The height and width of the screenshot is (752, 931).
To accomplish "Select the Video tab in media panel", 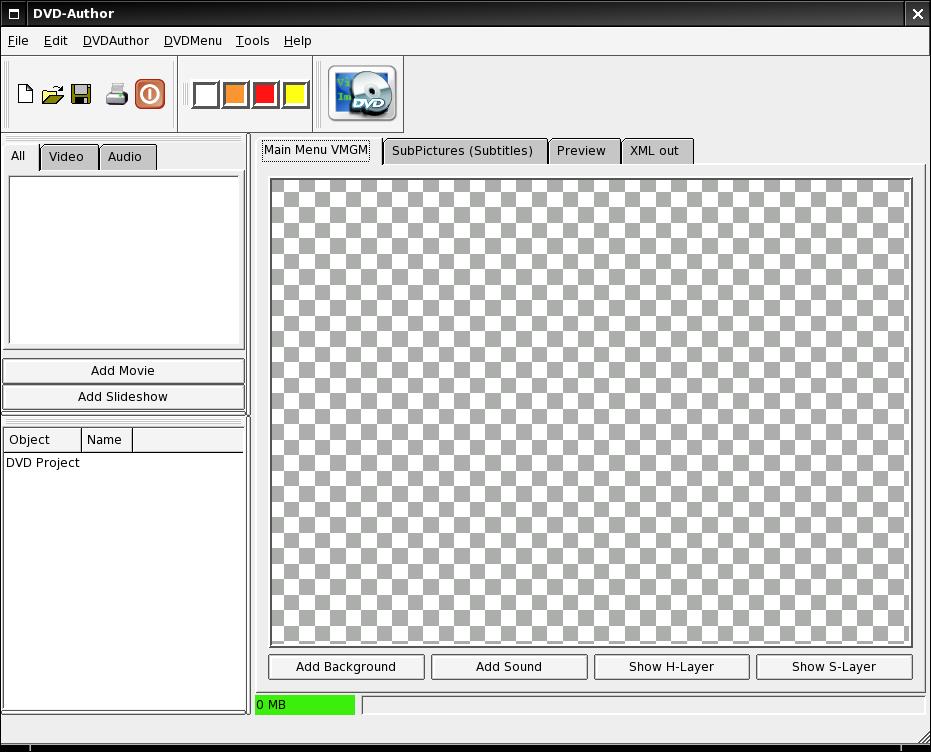I will [67, 157].
